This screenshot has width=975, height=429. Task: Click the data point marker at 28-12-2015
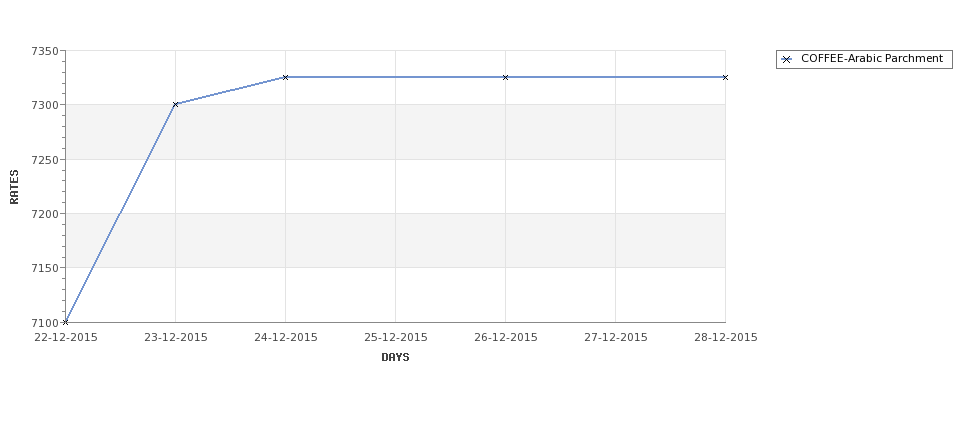coord(725,77)
